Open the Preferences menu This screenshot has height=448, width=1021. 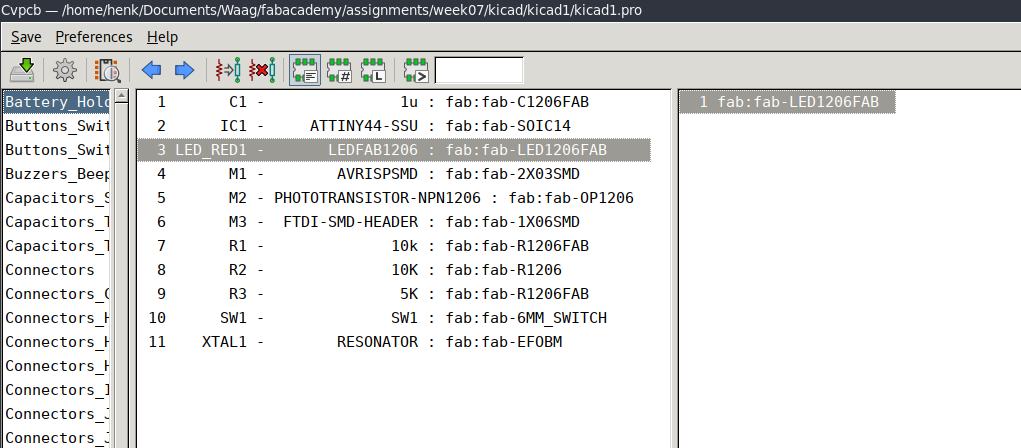[94, 37]
